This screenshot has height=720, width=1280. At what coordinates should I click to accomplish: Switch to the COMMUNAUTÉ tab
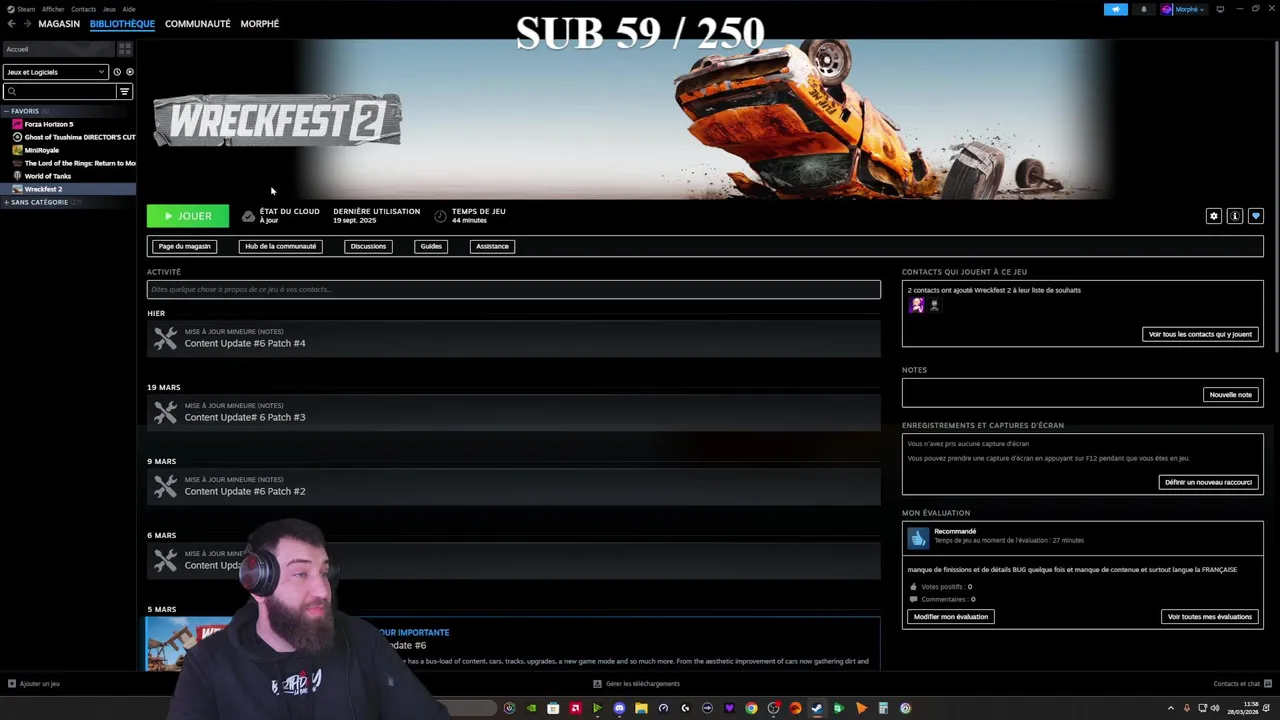pyautogui.click(x=197, y=24)
